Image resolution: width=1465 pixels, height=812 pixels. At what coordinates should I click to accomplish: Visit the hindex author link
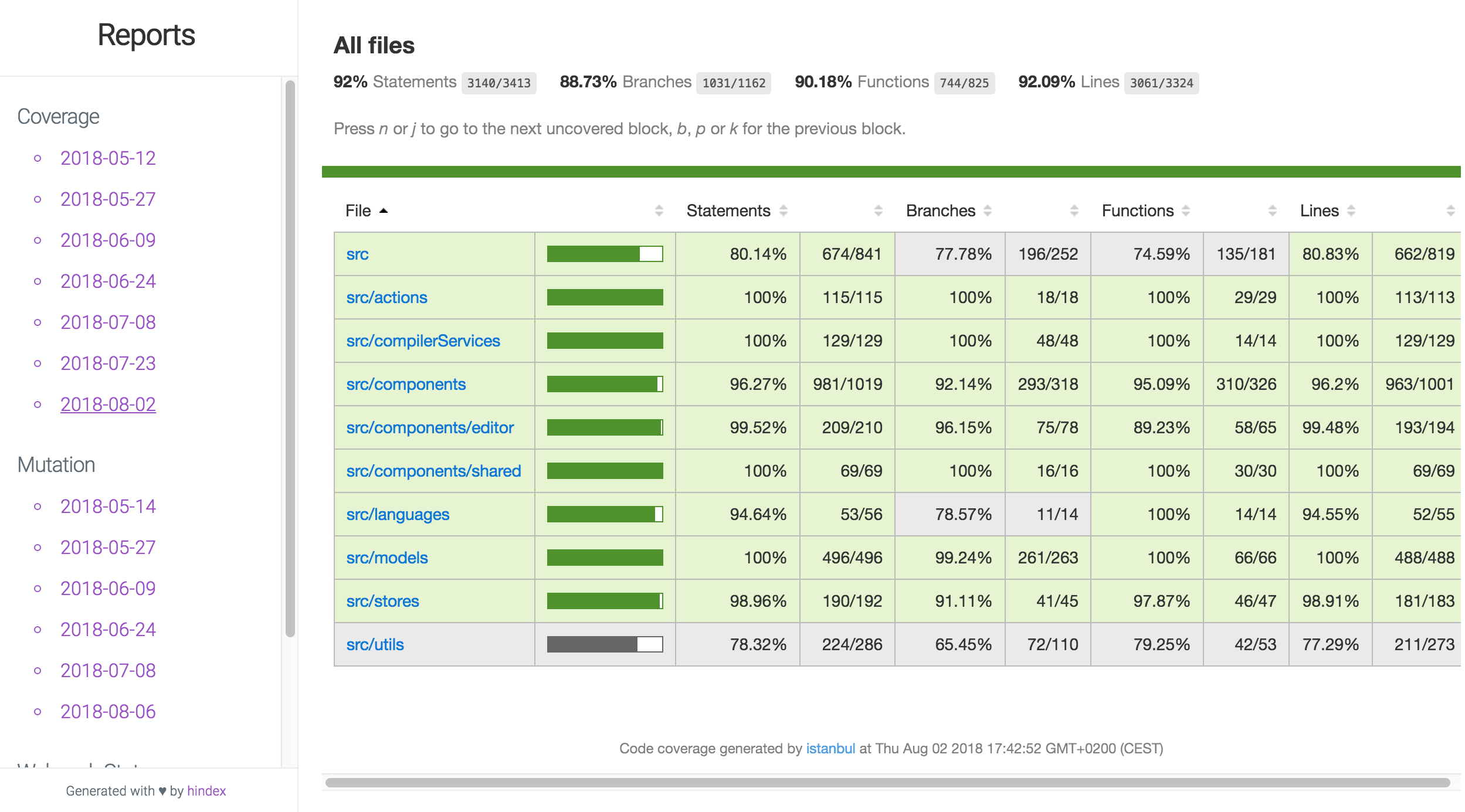(206, 791)
